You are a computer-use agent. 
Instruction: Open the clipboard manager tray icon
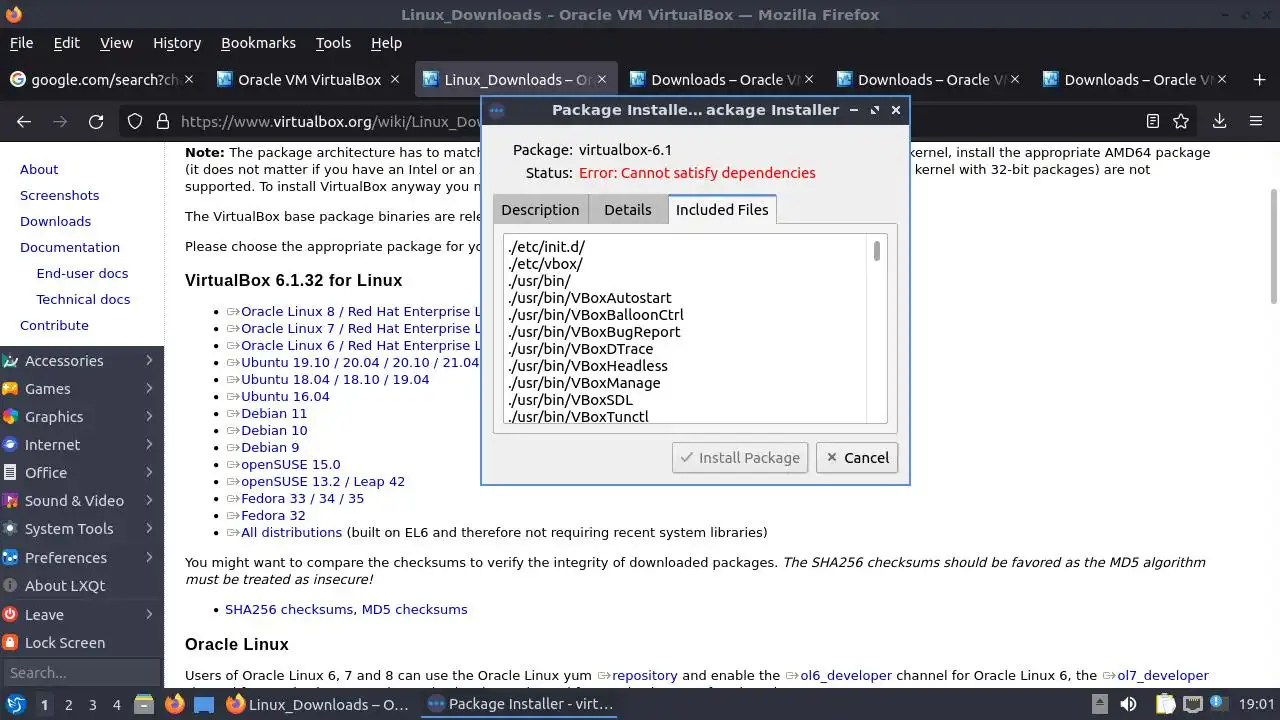[1165, 704]
